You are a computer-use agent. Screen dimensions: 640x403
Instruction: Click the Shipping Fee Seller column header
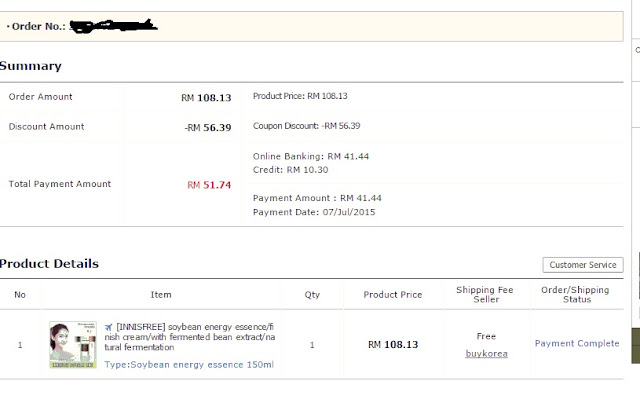tap(486, 295)
